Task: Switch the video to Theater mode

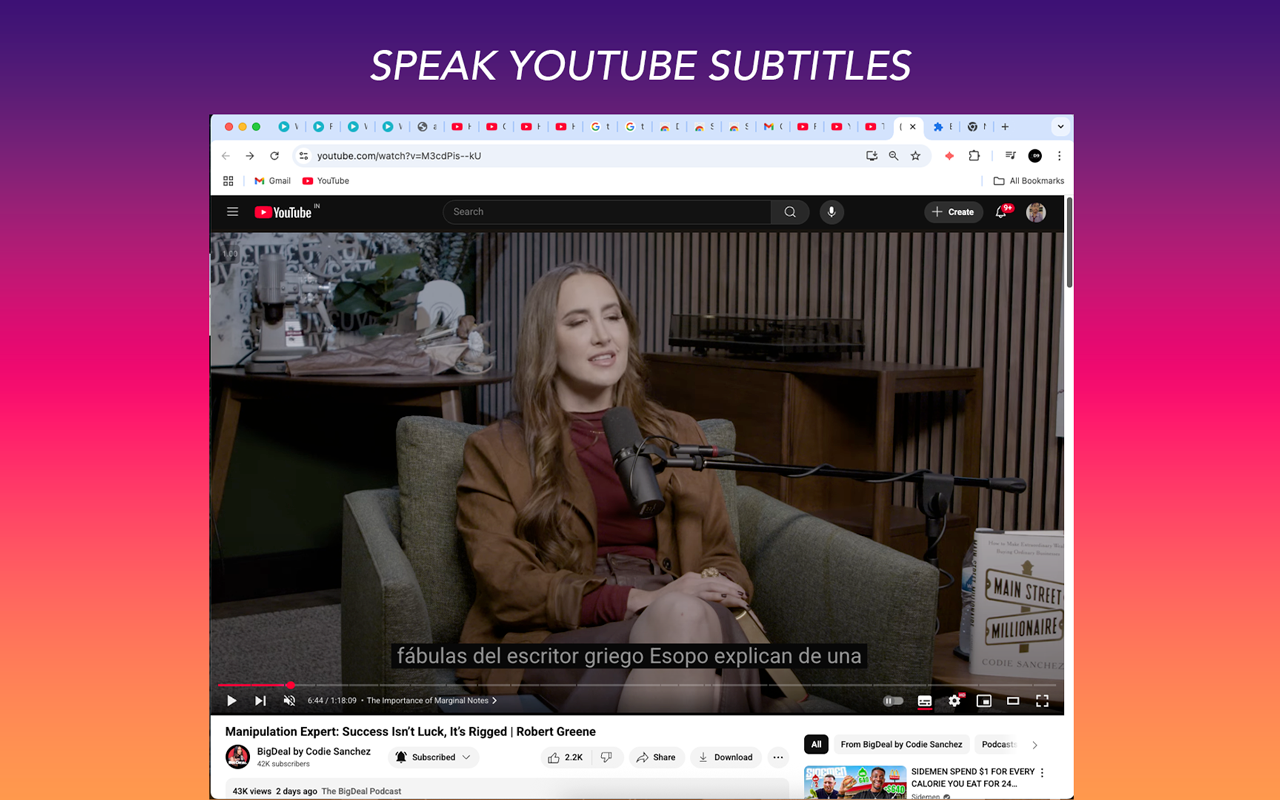Action: (1012, 700)
